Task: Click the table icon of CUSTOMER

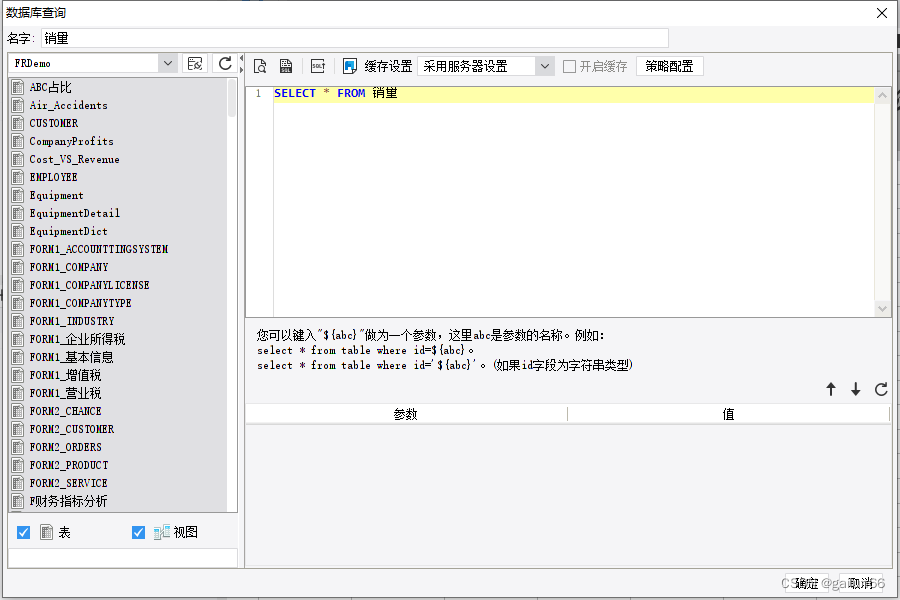Action: (18, 123)
